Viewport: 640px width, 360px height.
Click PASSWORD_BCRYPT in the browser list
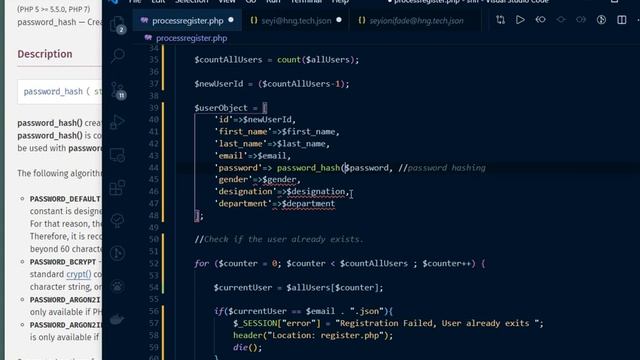pos(63,262)
